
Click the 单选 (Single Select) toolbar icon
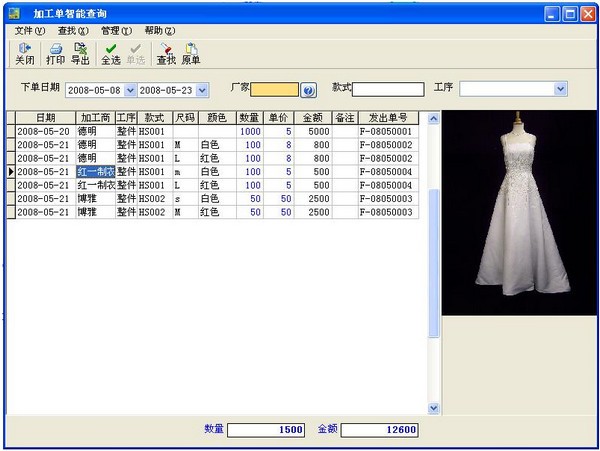135,54
